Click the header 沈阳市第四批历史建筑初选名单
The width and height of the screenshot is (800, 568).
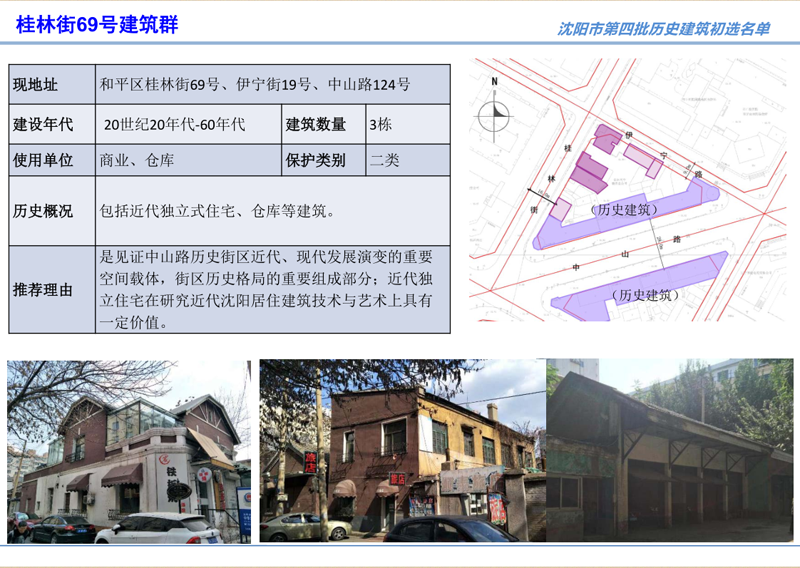(x=663, y=29)
